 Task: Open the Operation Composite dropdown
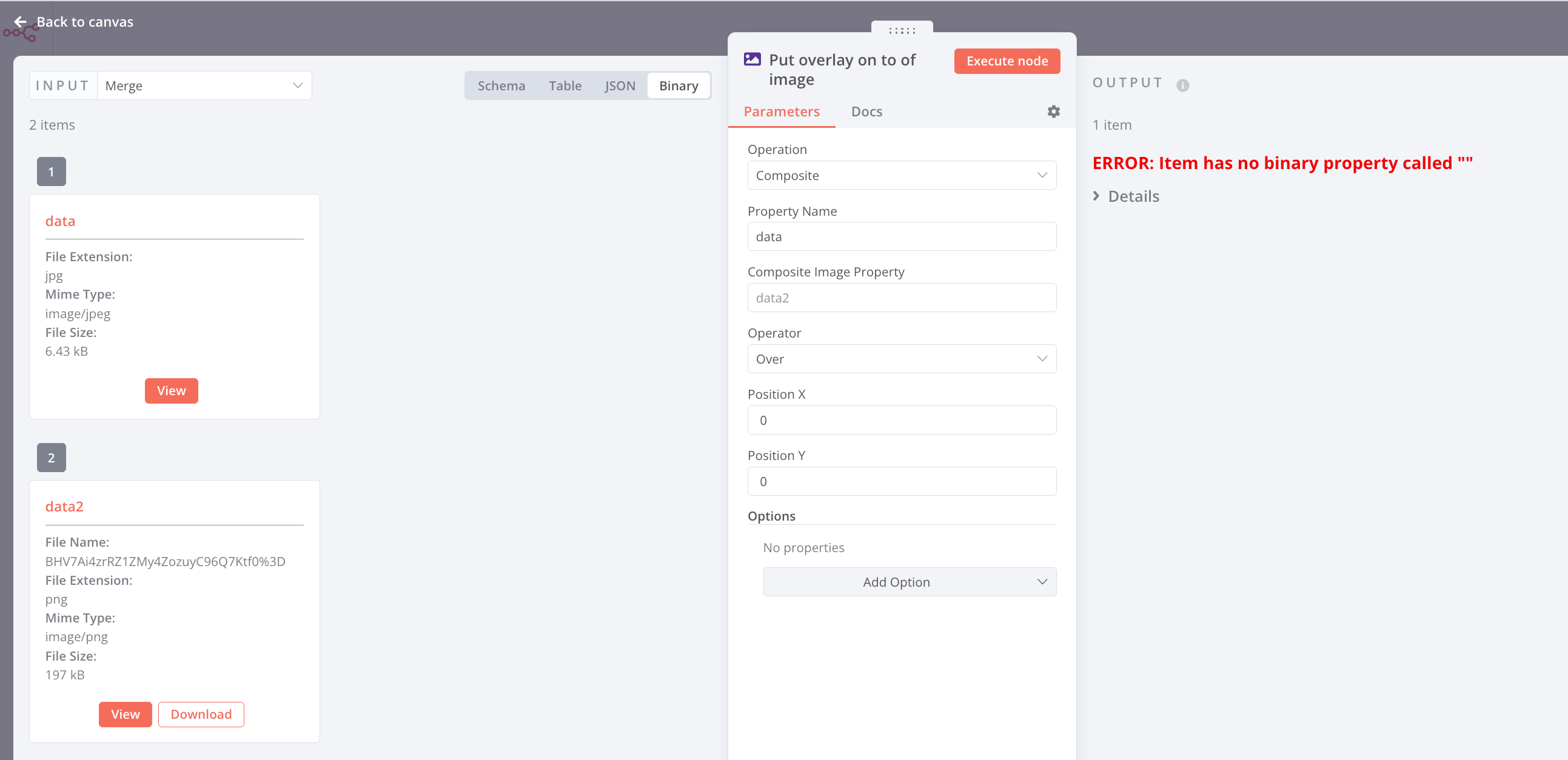tap(902, 175)
